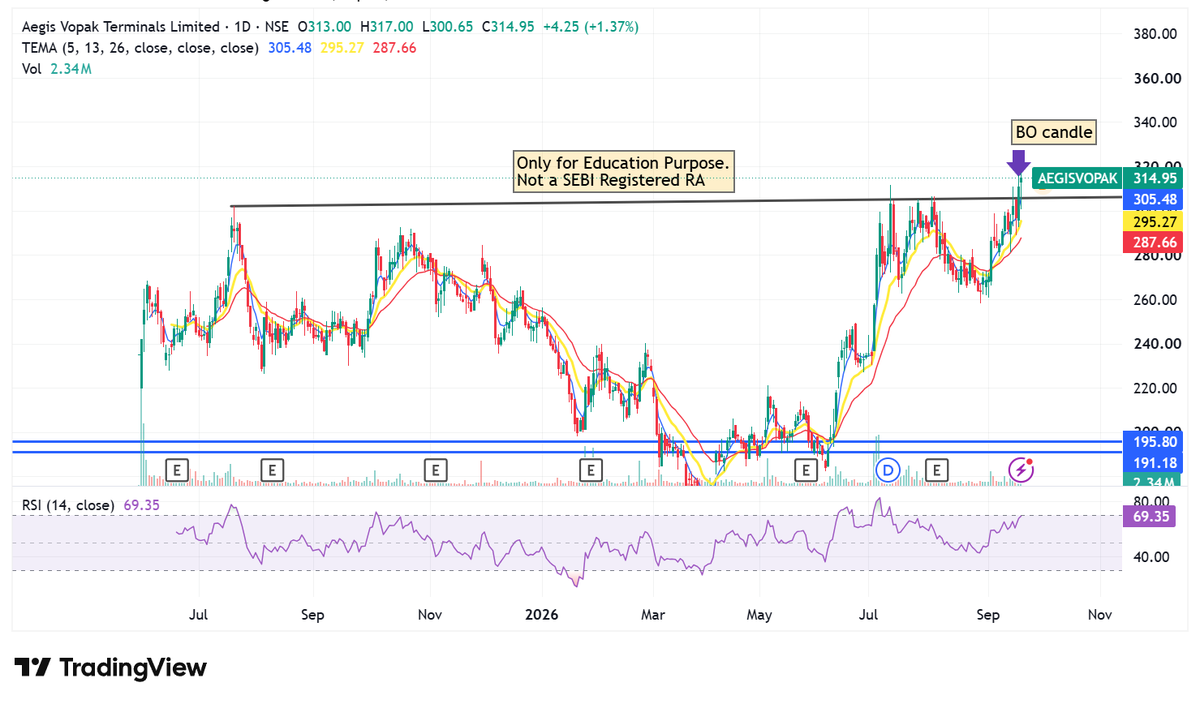Viewport: 1200px width, 704px height.
Task: Click the TradingView logo icon
Action: pyautogui.click(x=32, y=667)
